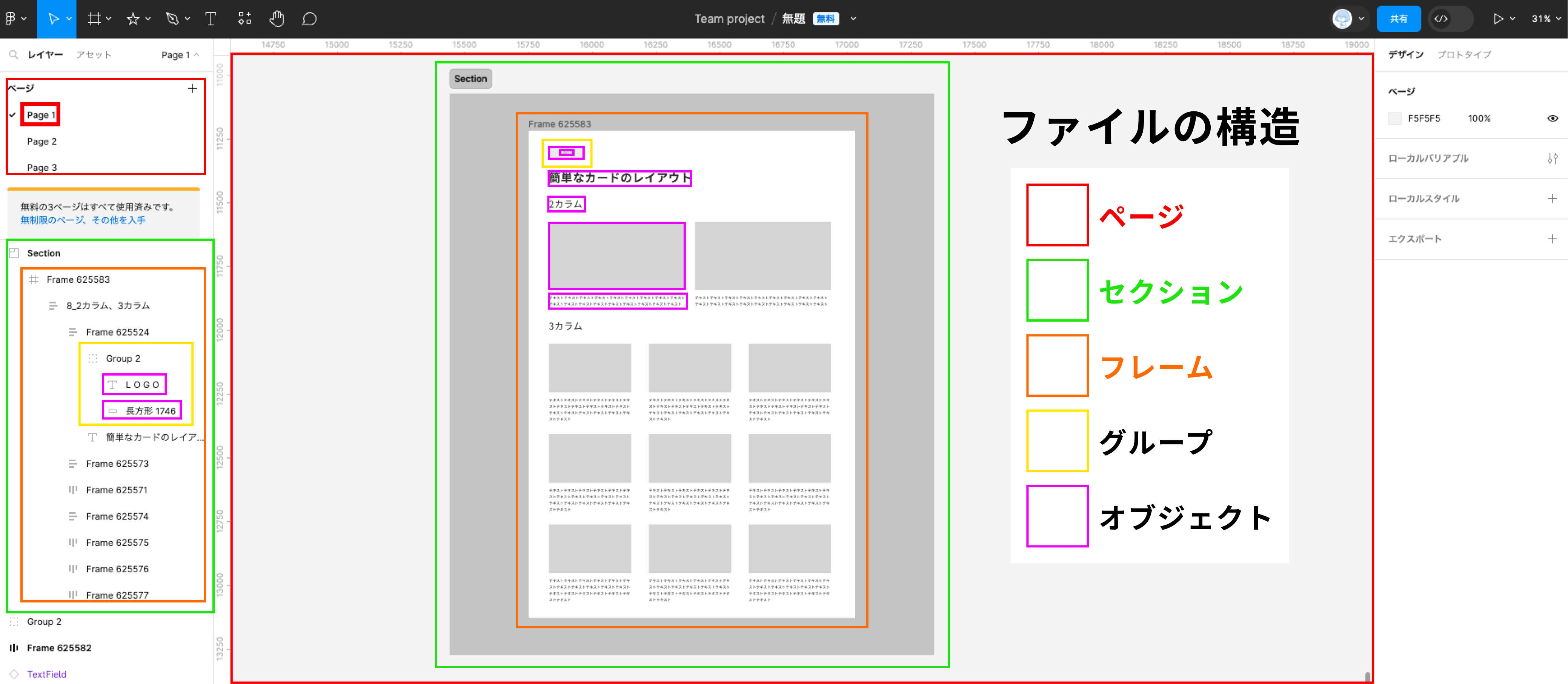The image size is (1568, 684).
Task: Click canvas heading 簡単なカードのレイアウト
Action: point(620,178)
